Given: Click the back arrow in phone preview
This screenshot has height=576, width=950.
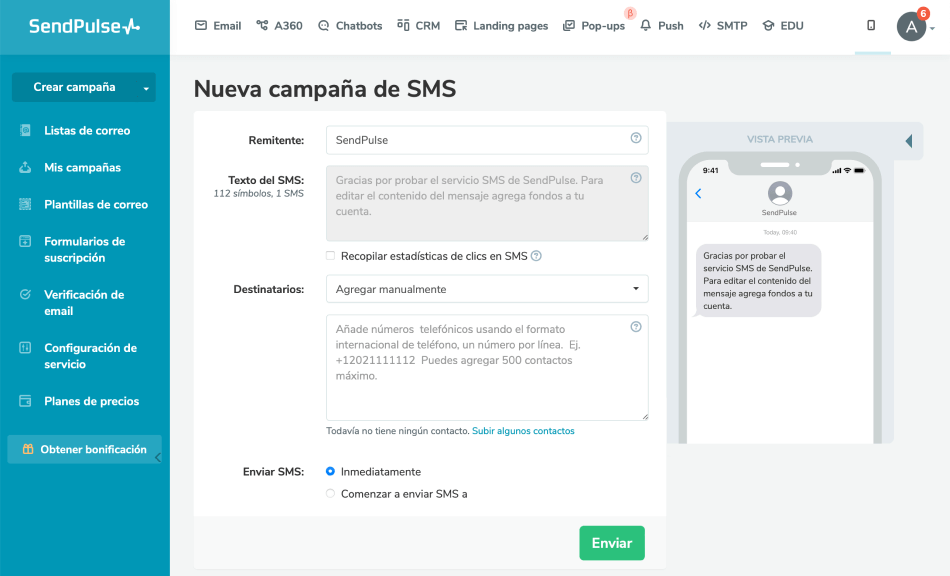Looking at the screenshot, I should [x=698, y=193].
